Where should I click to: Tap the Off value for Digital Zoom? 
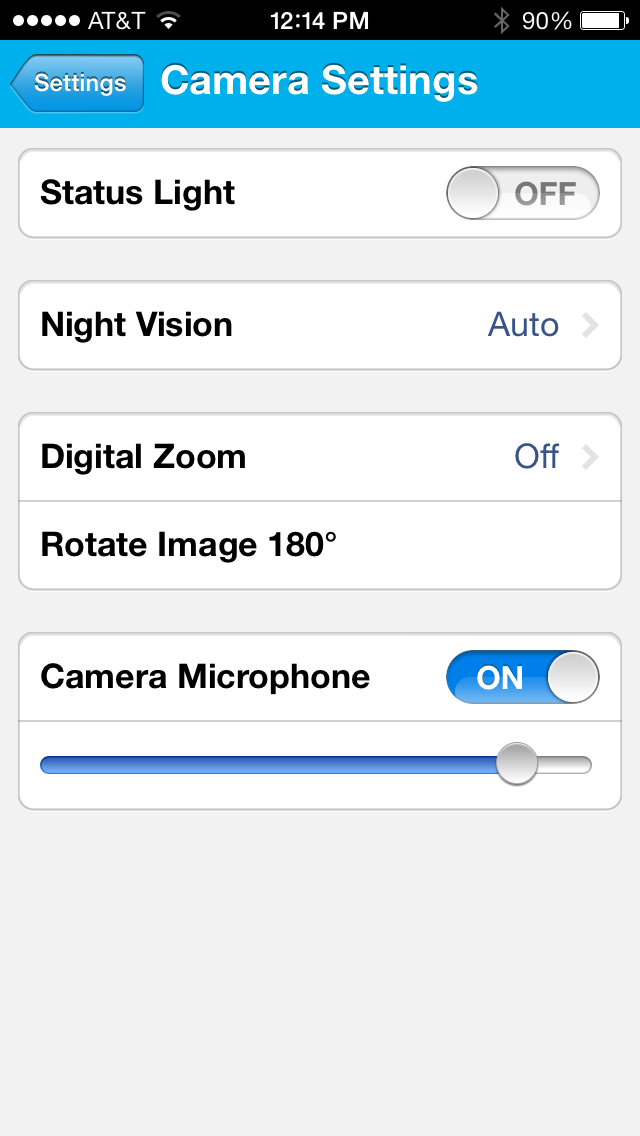coord(536,457)
